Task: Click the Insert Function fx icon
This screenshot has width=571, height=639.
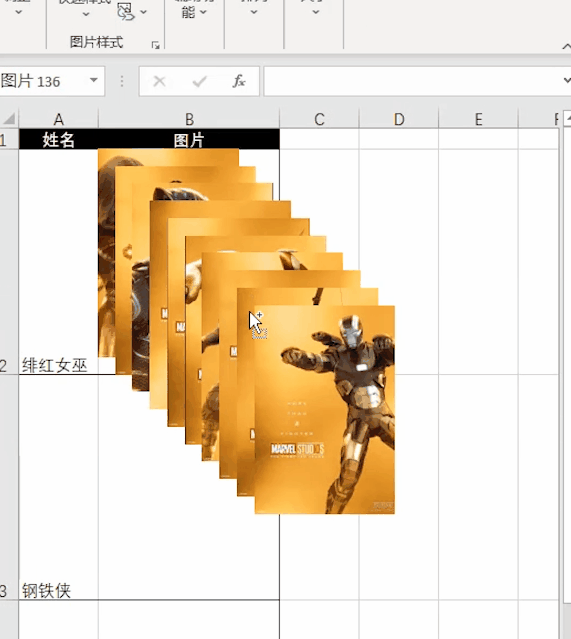Action: point(239,81)
